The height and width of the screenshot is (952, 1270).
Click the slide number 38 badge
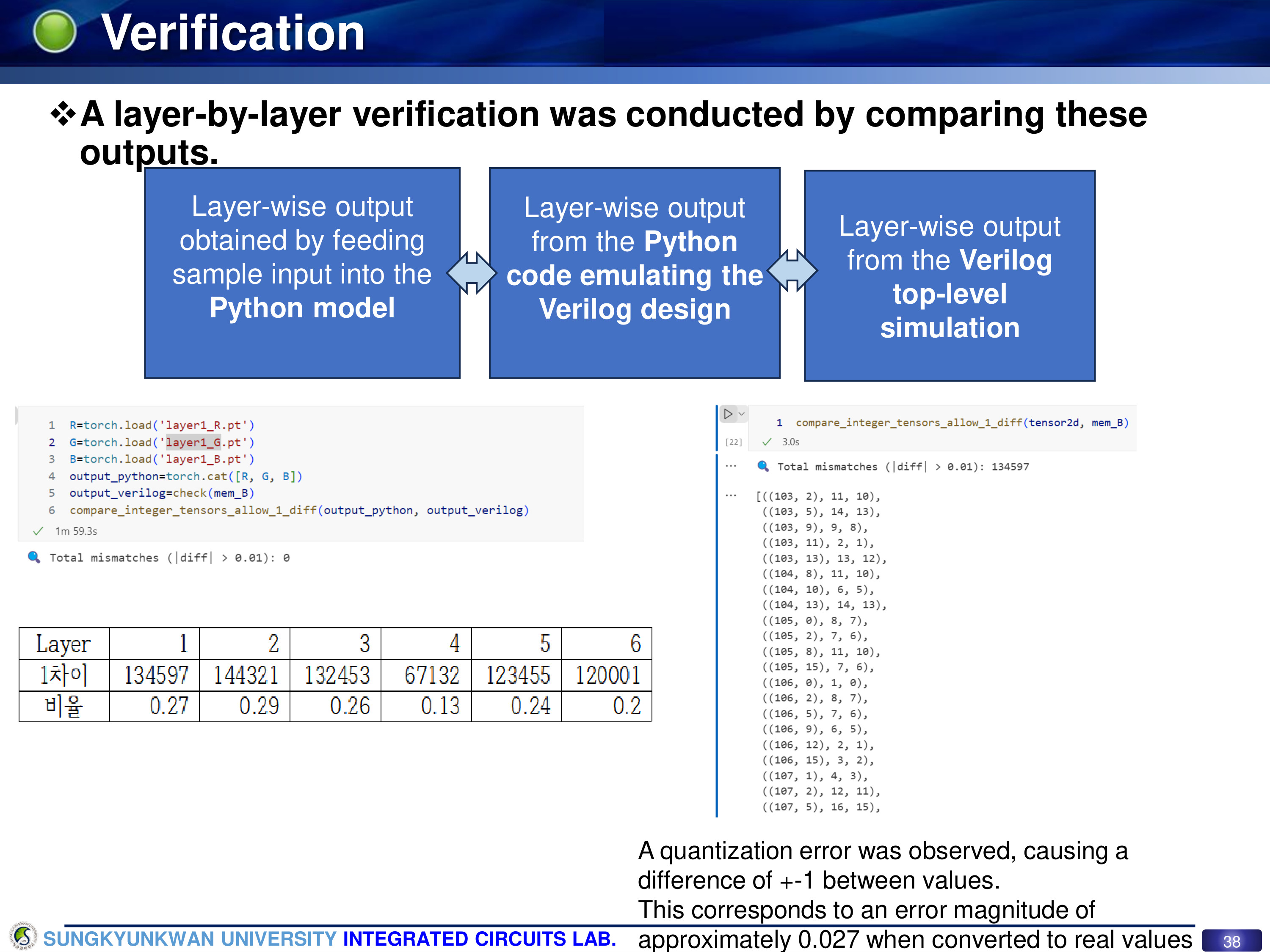pos(1231,941)
